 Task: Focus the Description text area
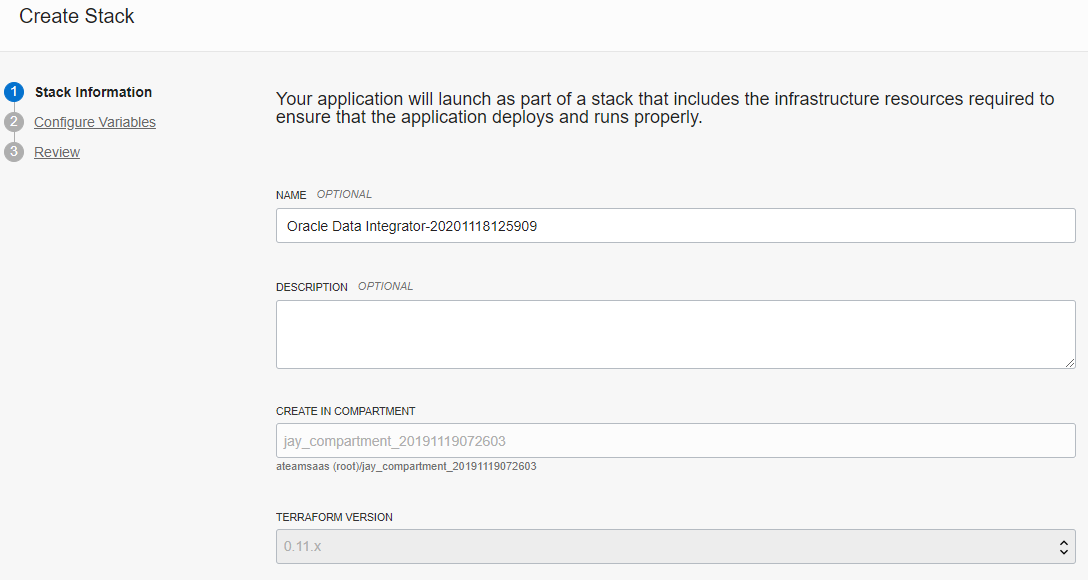[x=675, y=334]
